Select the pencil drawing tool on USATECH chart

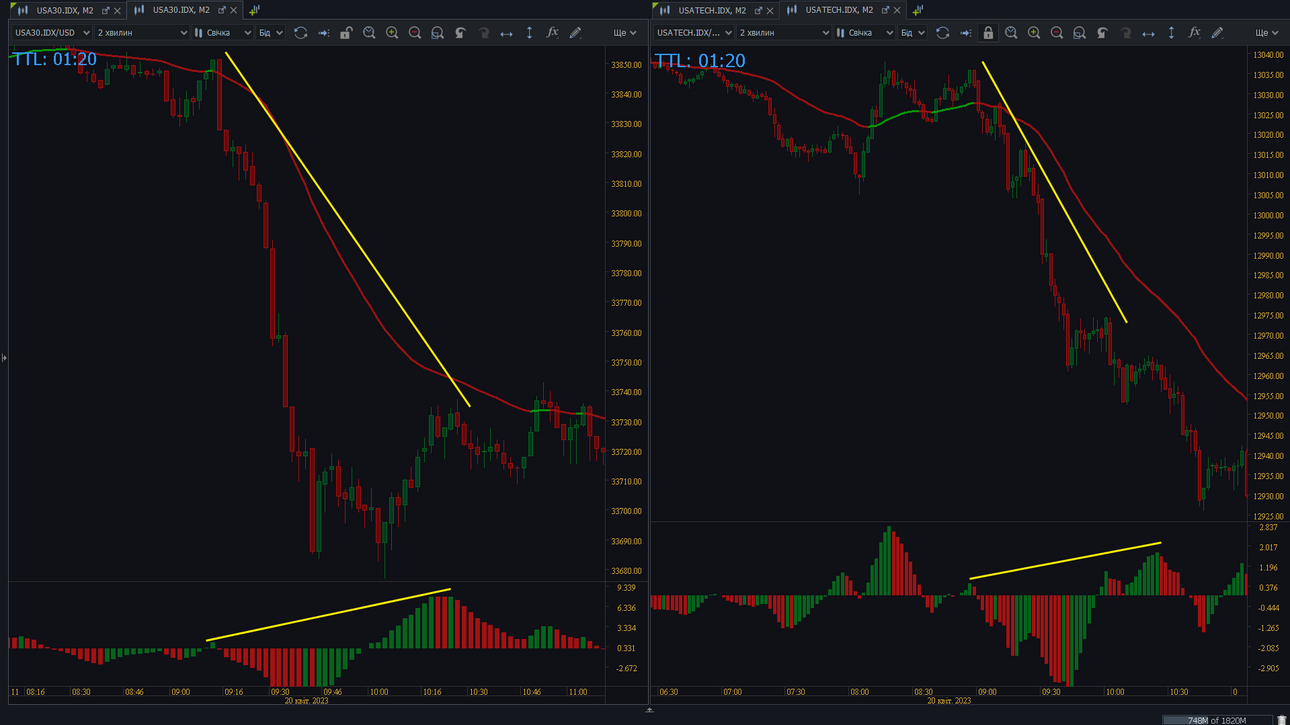pos(1217,33)
